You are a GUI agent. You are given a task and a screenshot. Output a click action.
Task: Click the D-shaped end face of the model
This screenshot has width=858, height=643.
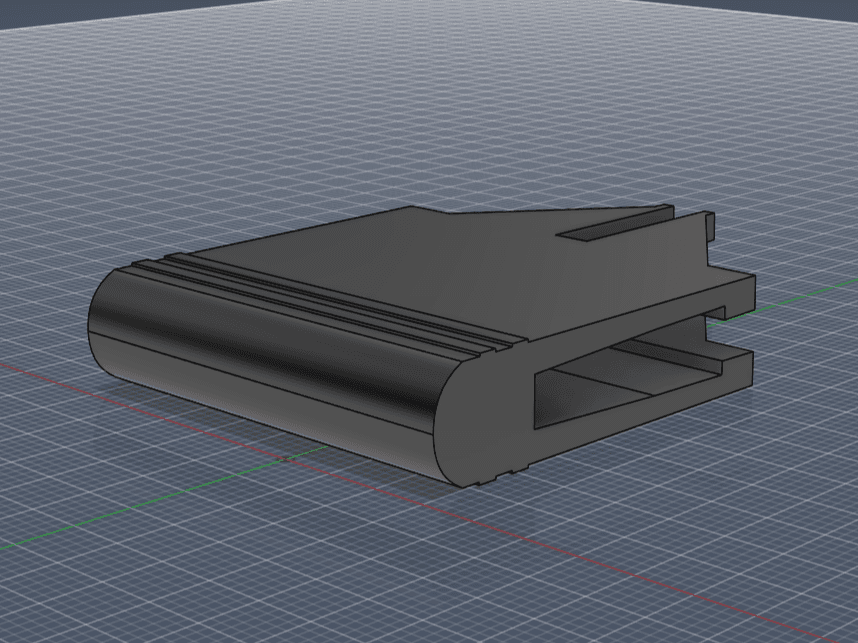tap(482, 416)
